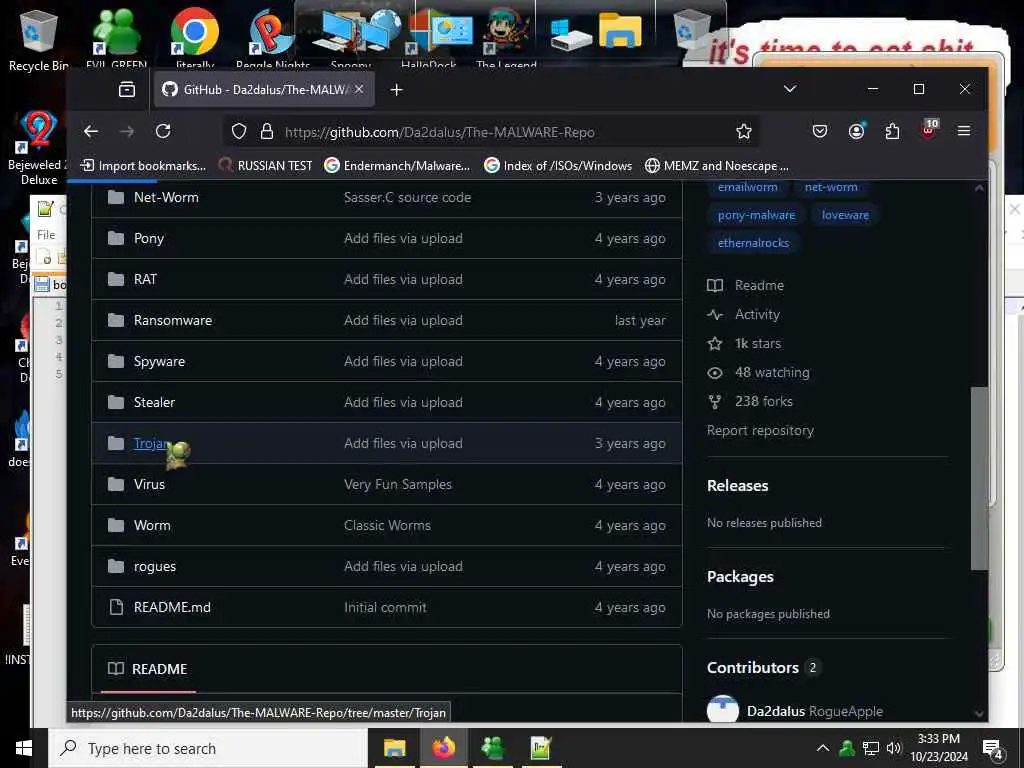This screenshot has width=1024, height=768.
Task: Show hidden system tray icons
Action: click(823, 748)
